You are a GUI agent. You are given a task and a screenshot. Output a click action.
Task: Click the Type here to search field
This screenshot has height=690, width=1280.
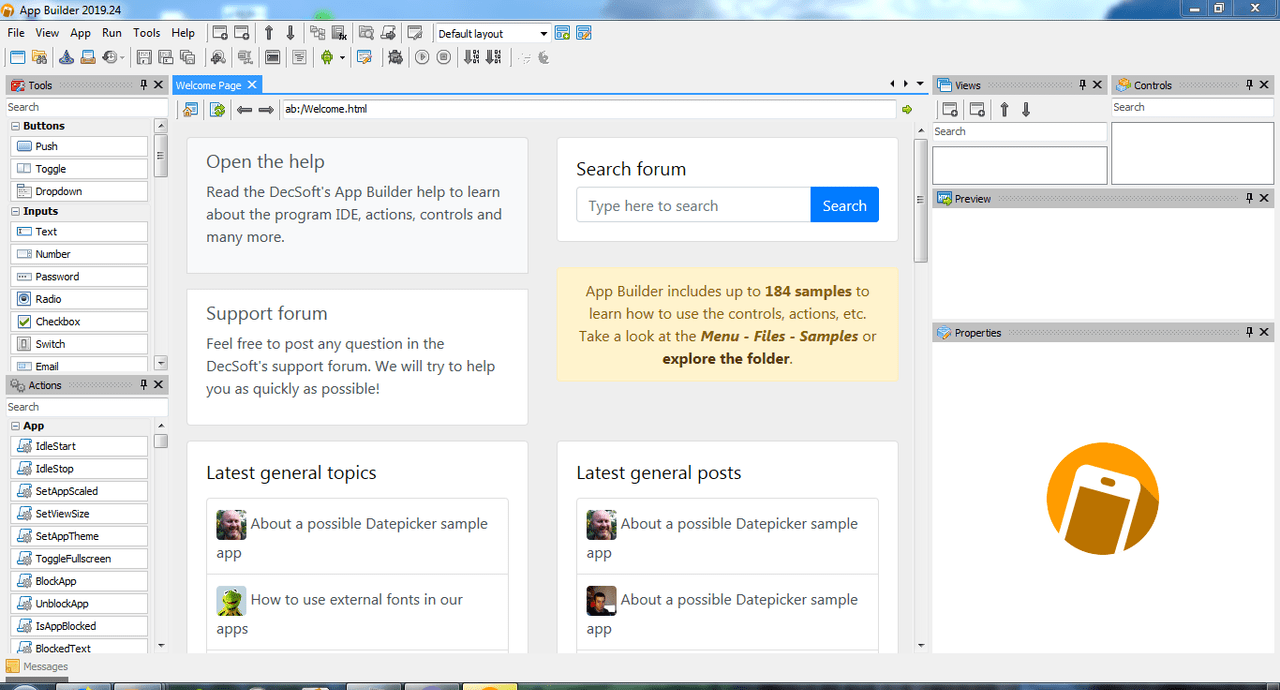(x=693, y=205)
